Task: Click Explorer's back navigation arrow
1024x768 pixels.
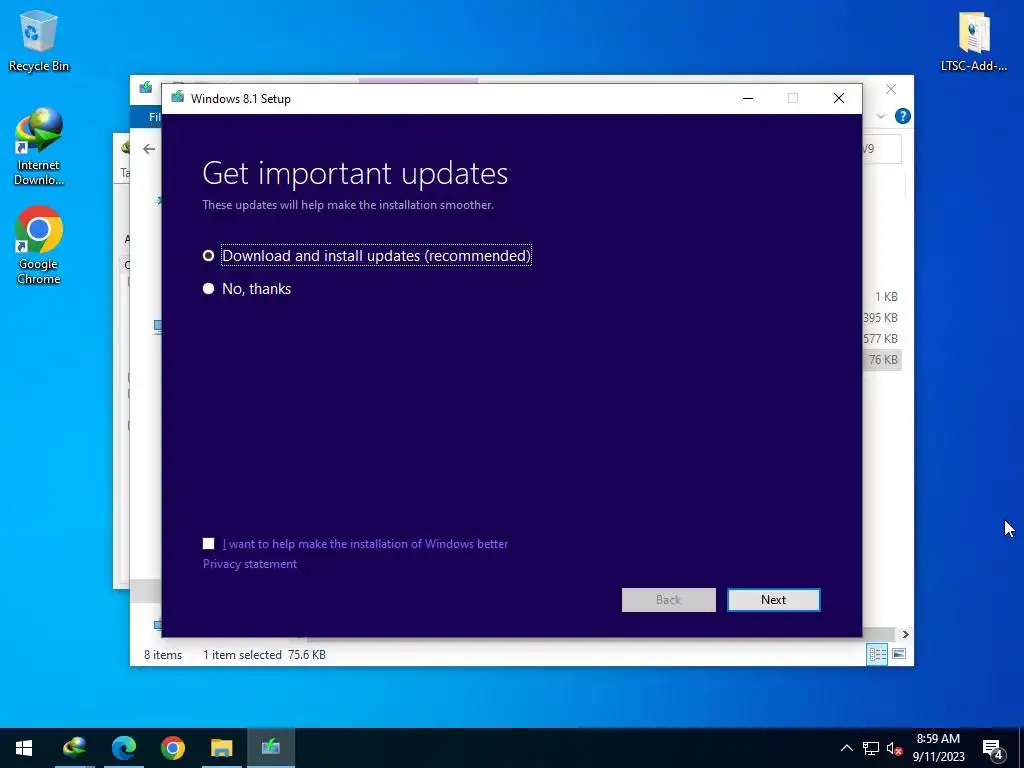Action: pos(149,149)
